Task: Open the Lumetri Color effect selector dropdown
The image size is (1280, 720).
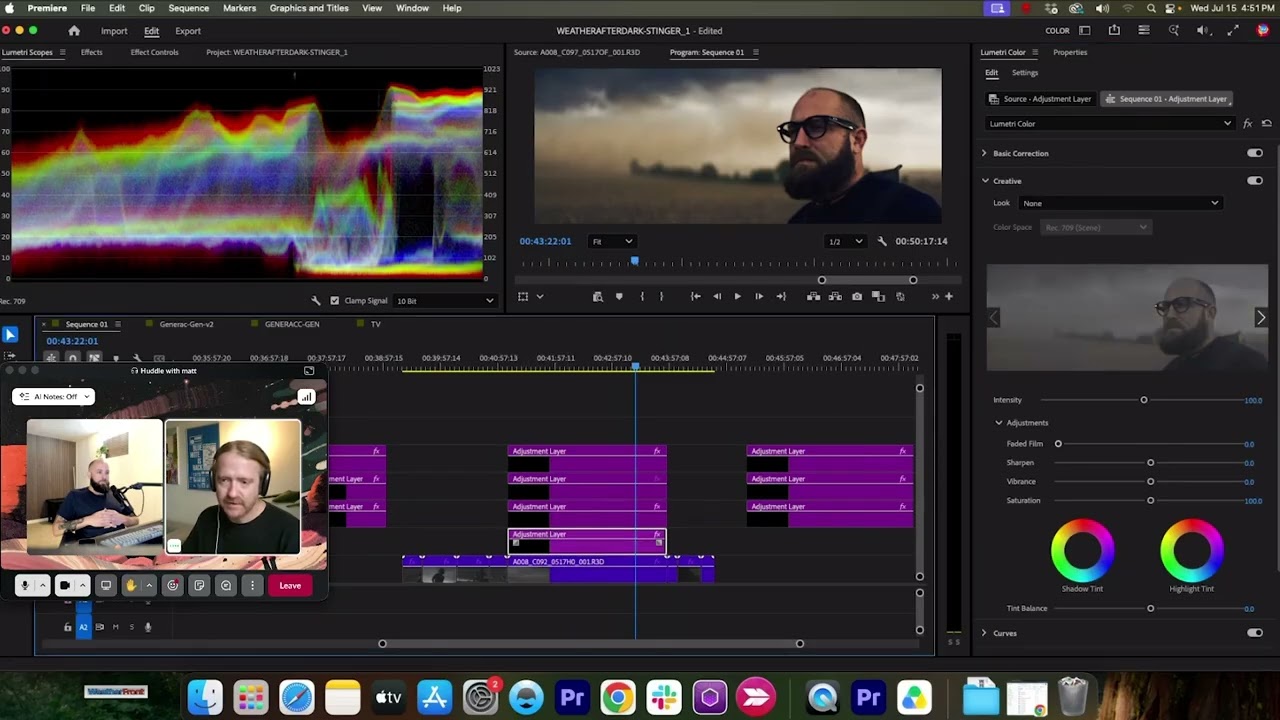Action: [1110, 124]
